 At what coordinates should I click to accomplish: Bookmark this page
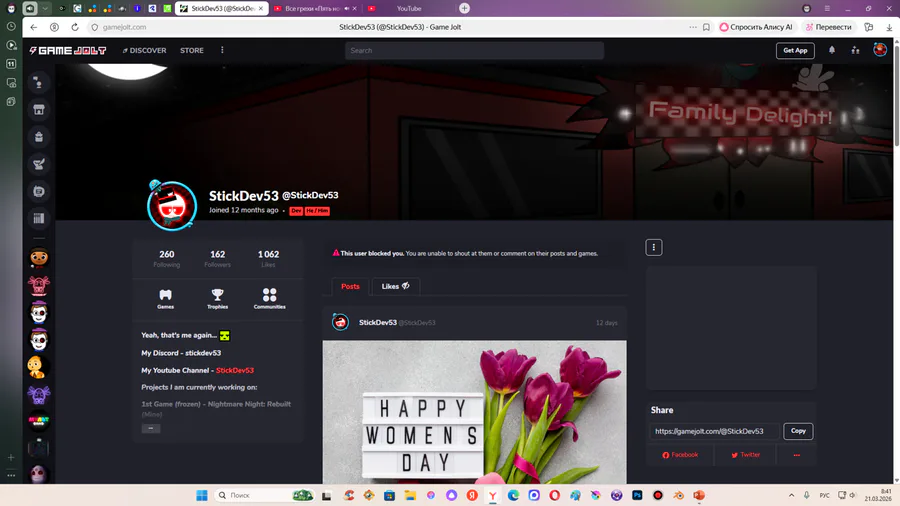[x=706, y=27]
